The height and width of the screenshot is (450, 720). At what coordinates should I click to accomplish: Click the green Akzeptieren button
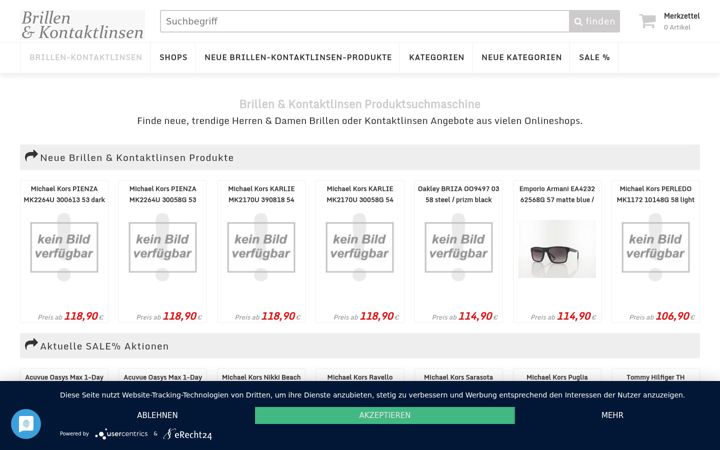tap(385, 415)
